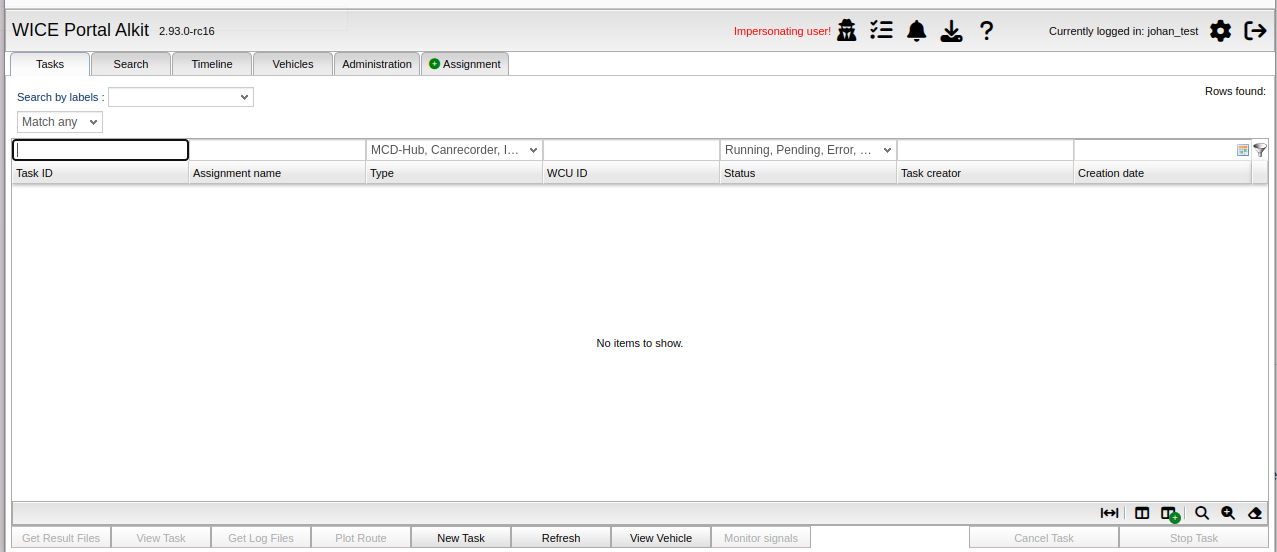Click the logout arrow icon
Viewport: 1277px width, 552px height.
coord(1255,31)
